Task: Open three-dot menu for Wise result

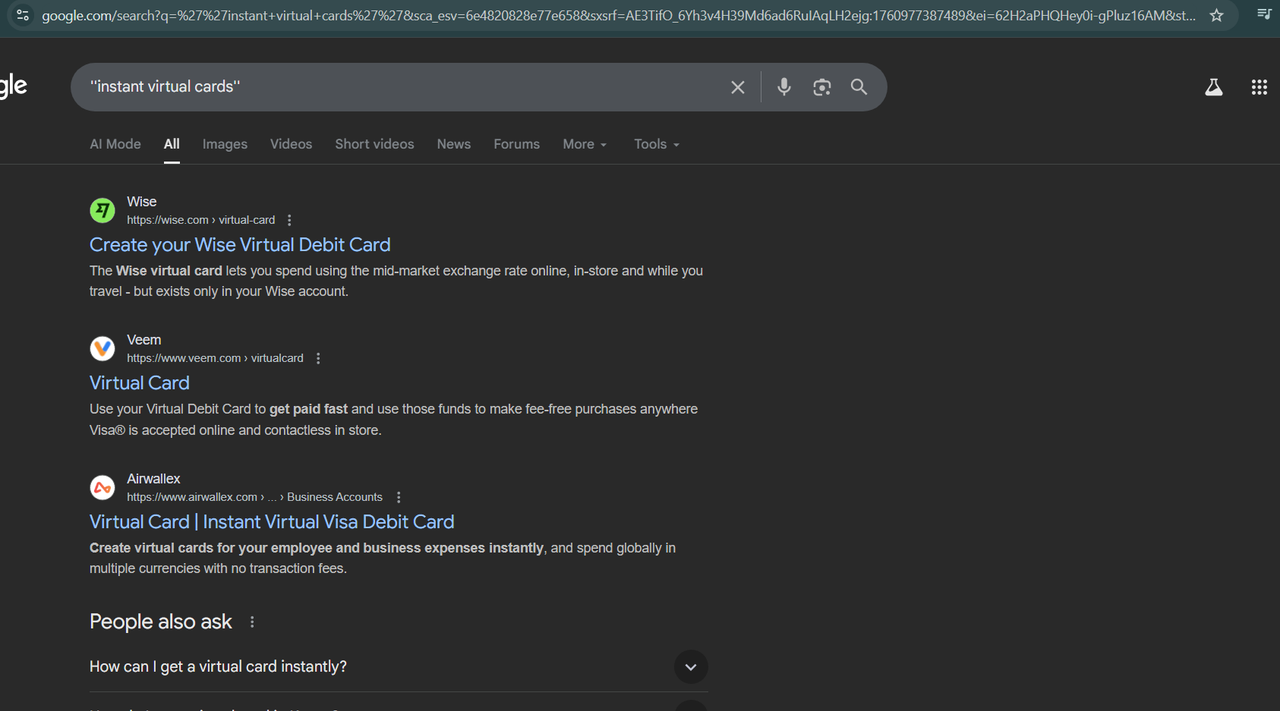Action: tap(290, 220)
